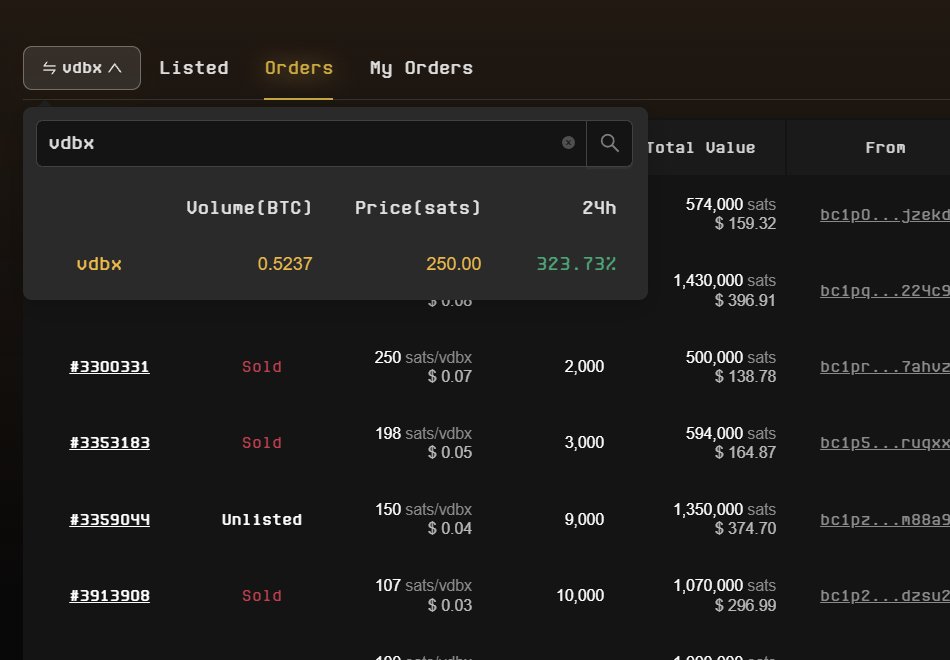This screenshot has height=660, width=950.
Task: Open the My Orders tab
Action: click(x=421, y=68)
